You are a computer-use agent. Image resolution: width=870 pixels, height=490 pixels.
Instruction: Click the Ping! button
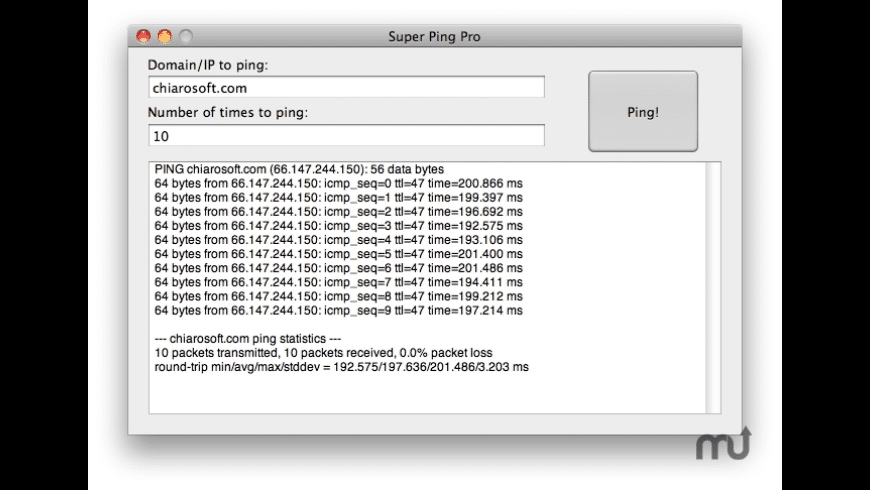coord(642,111)
